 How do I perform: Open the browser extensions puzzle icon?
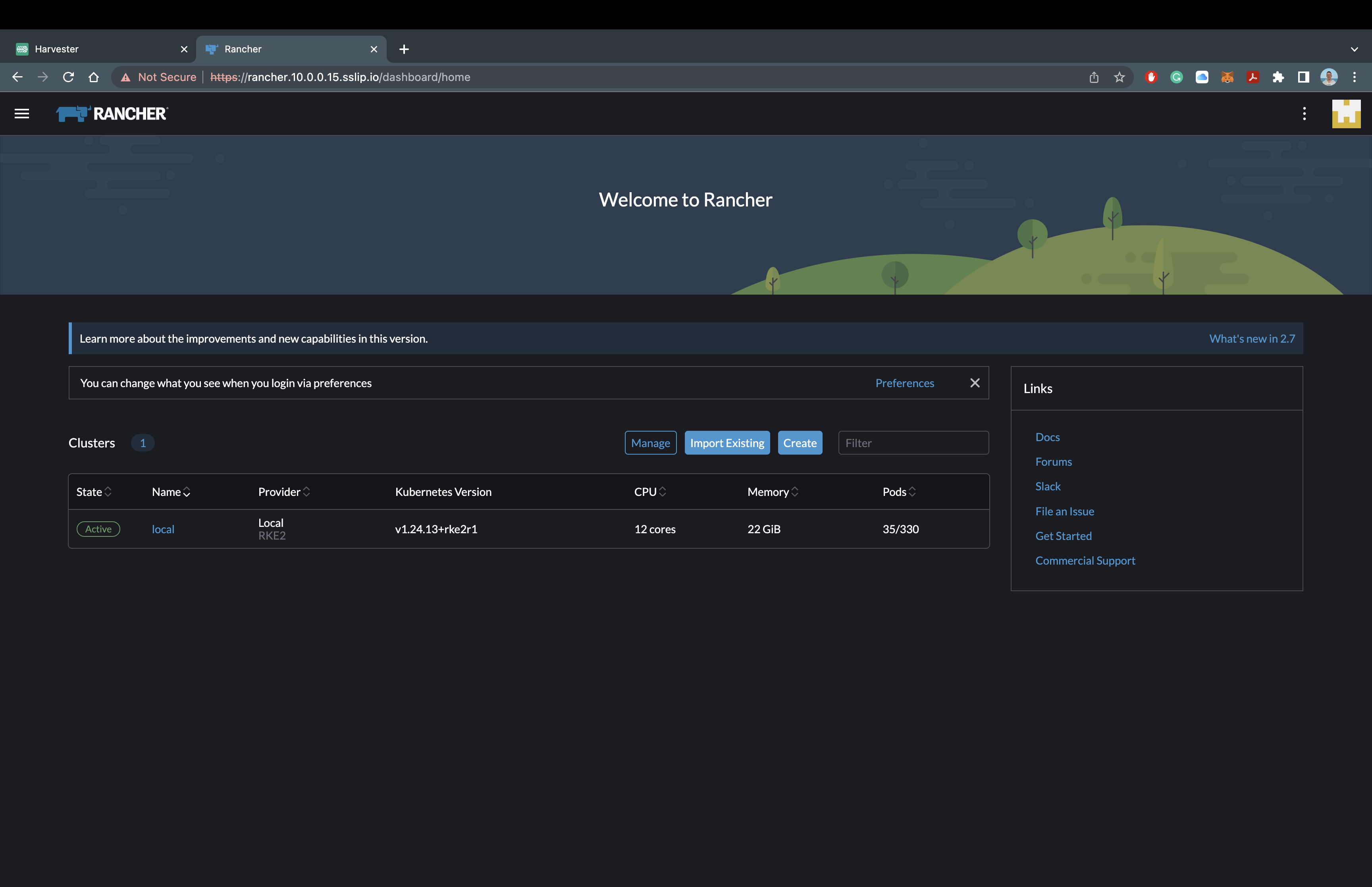(x=1278, y=77)
